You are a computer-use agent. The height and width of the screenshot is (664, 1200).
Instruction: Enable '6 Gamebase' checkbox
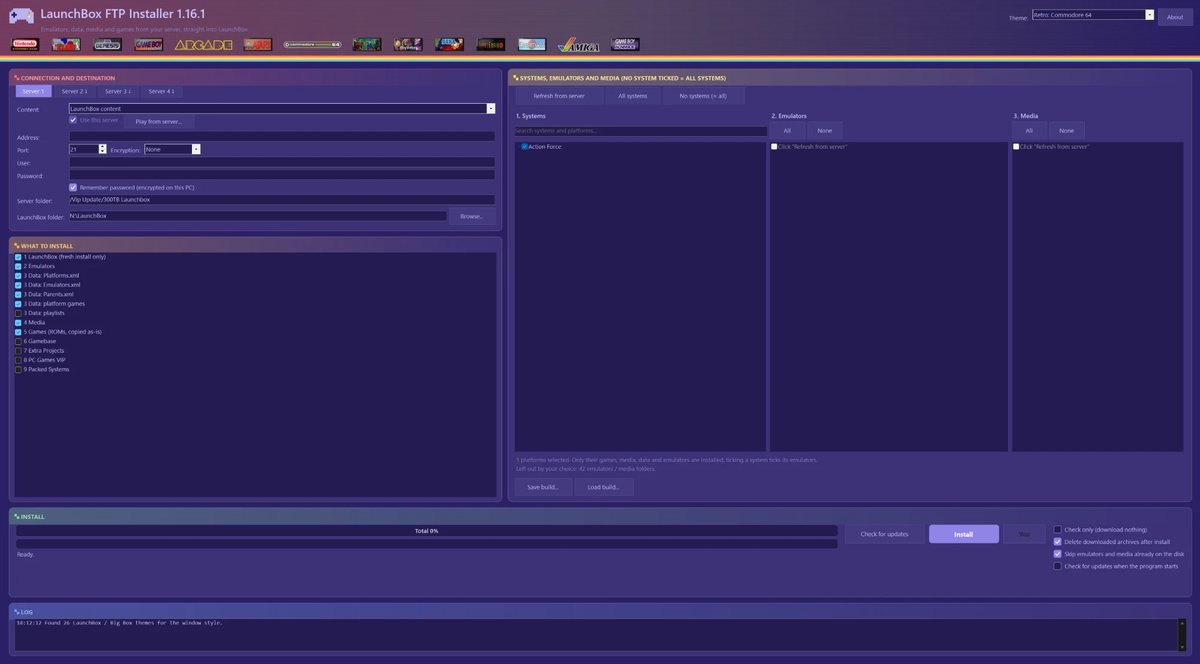tap(18, 341)
